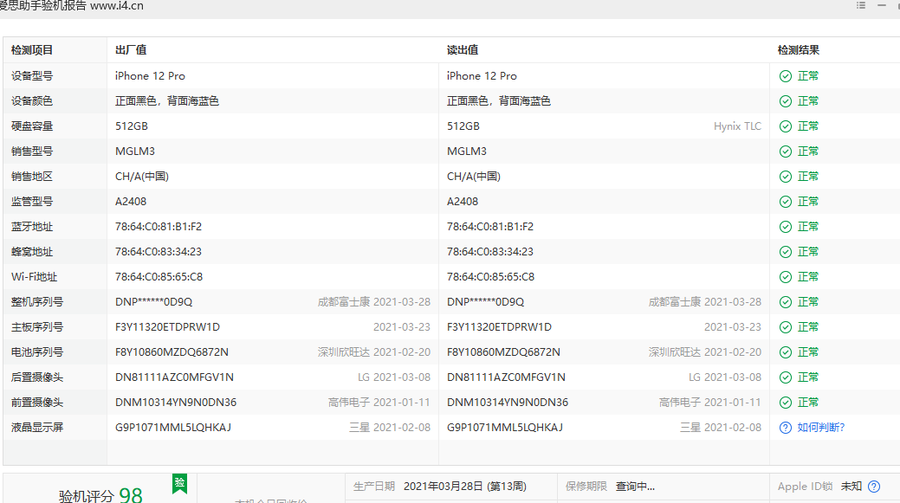Click the 检测结果 column header
This screenshot has width=900, height=503.
pyautogui.click(x=798, y=50)
